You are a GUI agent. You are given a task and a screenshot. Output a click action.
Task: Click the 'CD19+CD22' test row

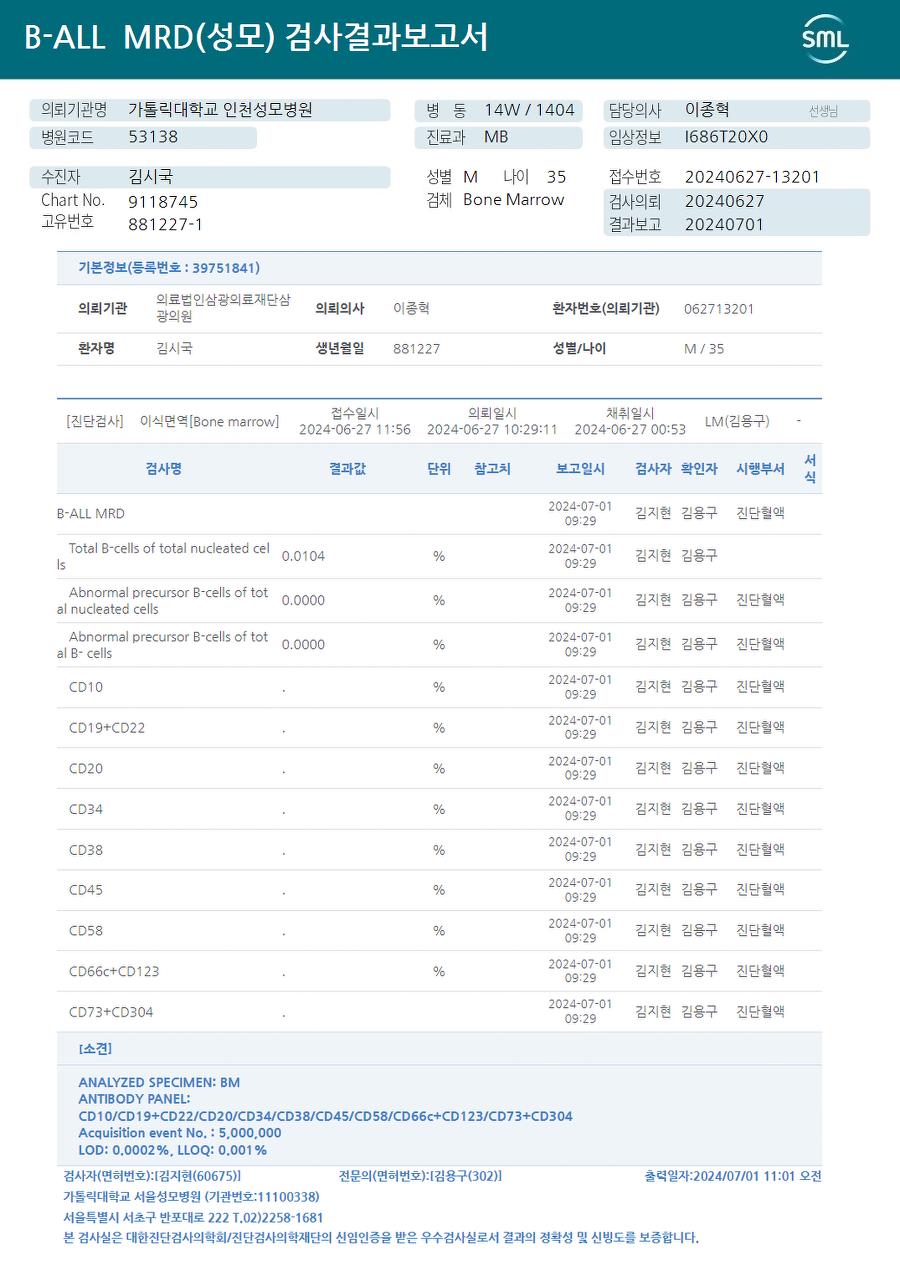[439, 728]
